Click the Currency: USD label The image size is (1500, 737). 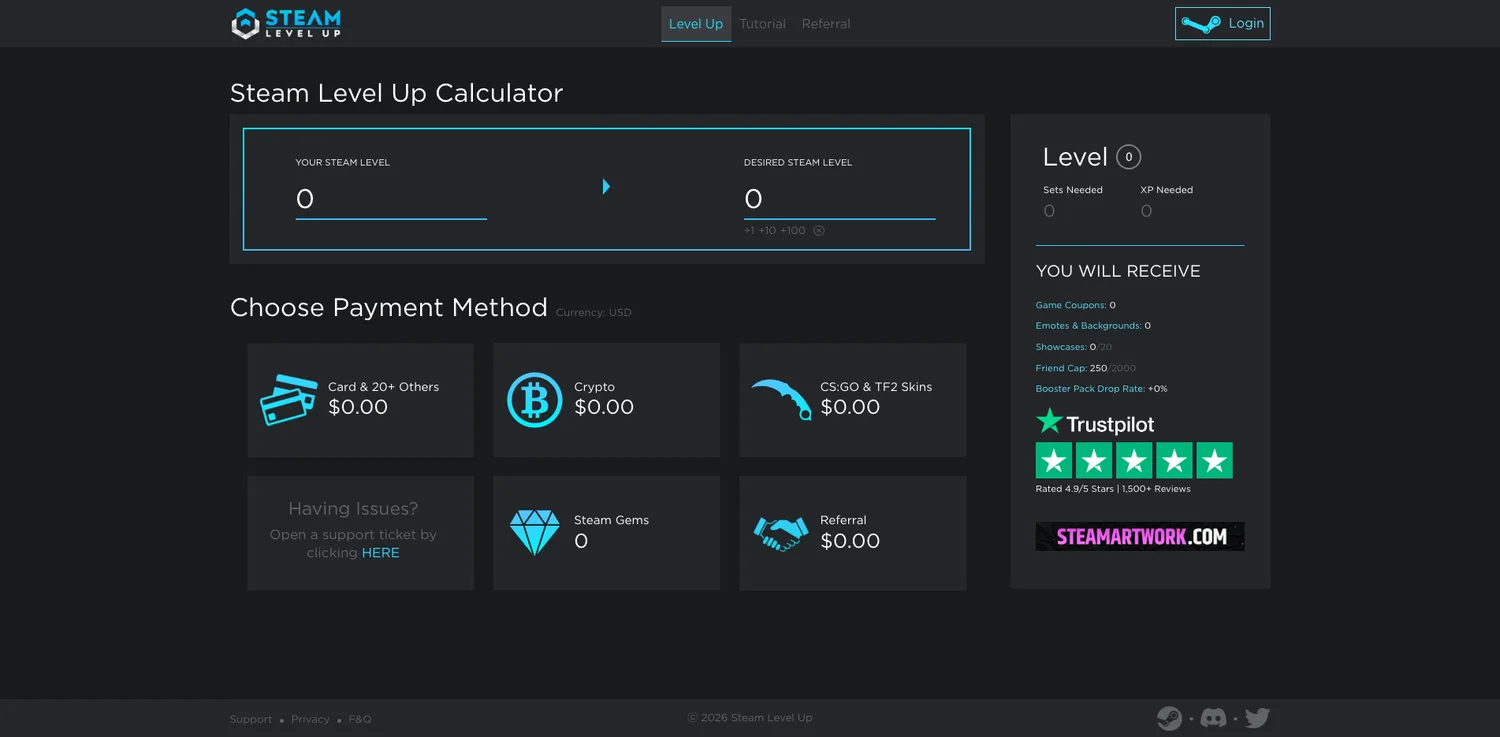594,313
